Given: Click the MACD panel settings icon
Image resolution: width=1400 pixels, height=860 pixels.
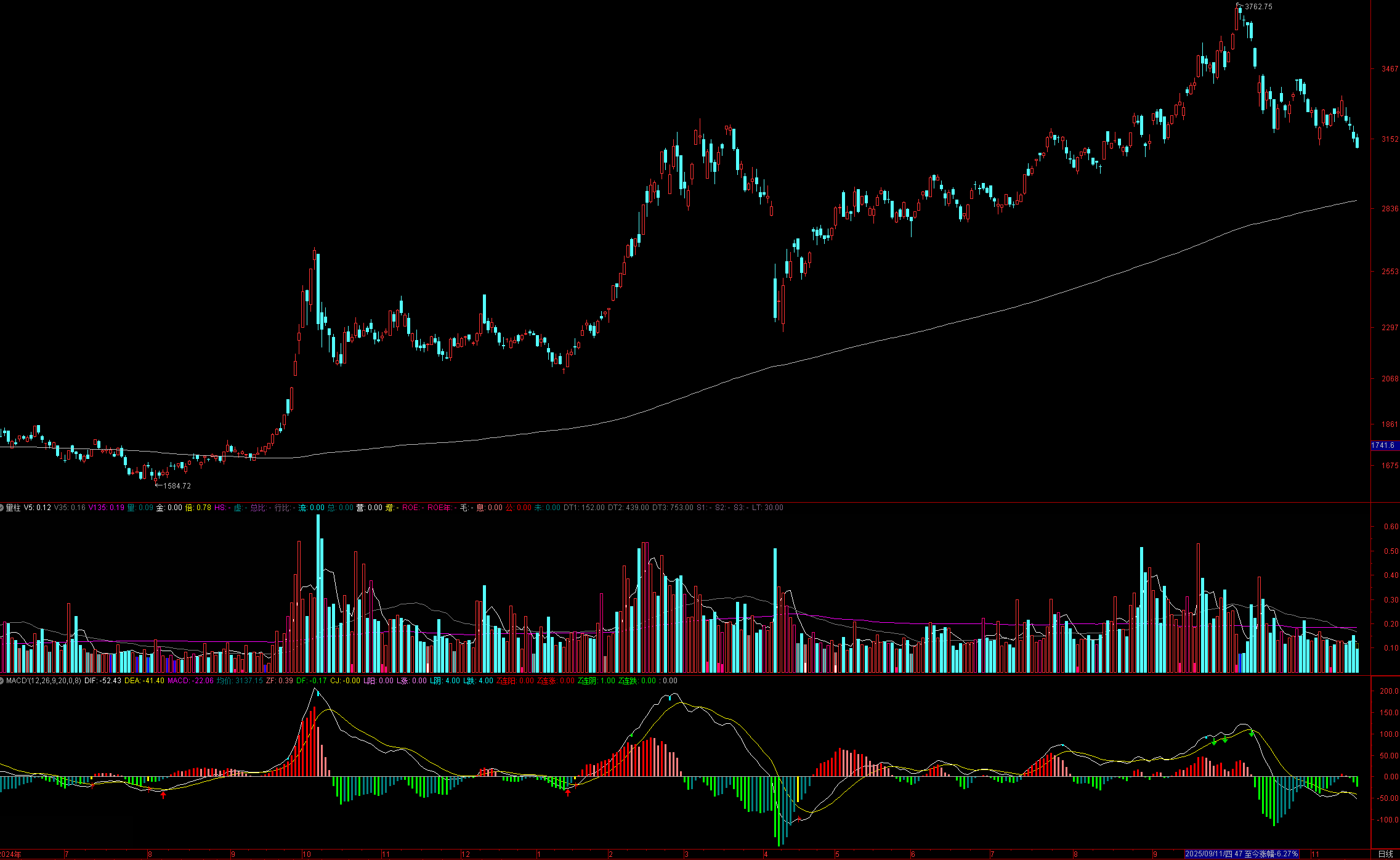Looking at the screenshot, I should click(x=2, y=681).
